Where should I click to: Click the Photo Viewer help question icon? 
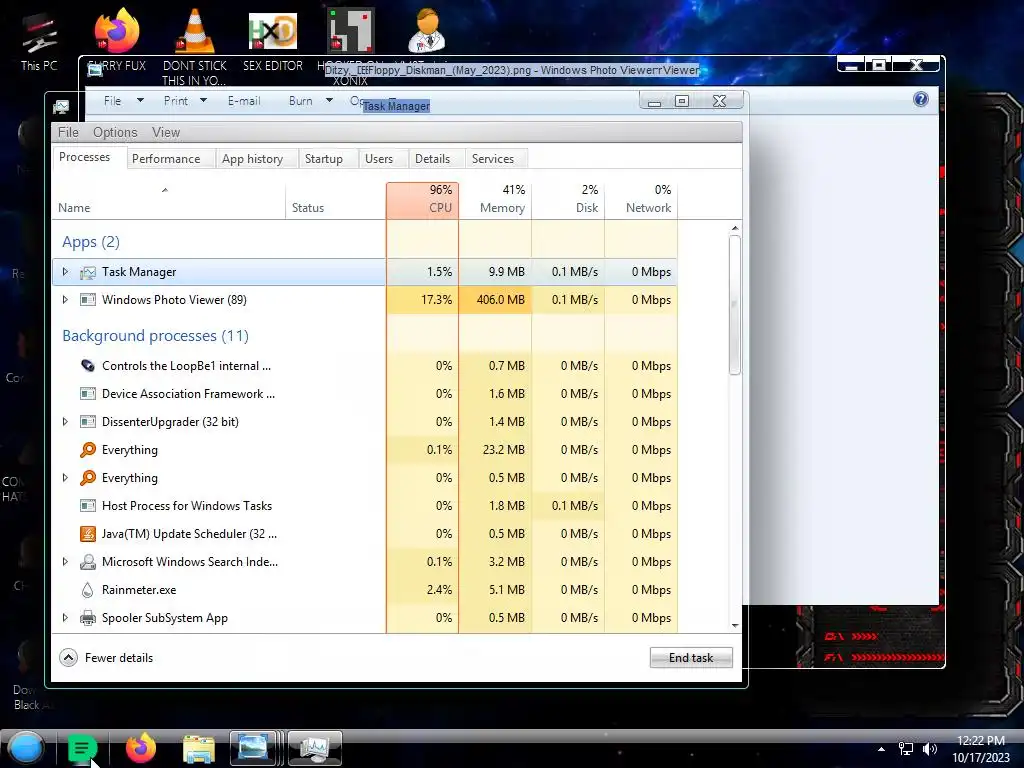pos(921,99)
